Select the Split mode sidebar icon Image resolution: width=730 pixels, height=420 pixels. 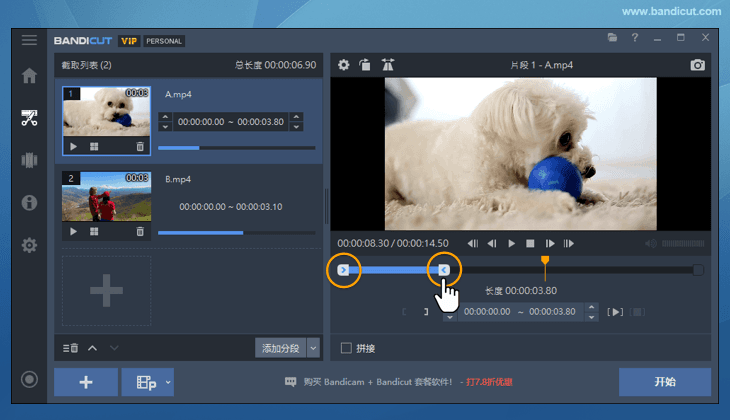point(29,160)
